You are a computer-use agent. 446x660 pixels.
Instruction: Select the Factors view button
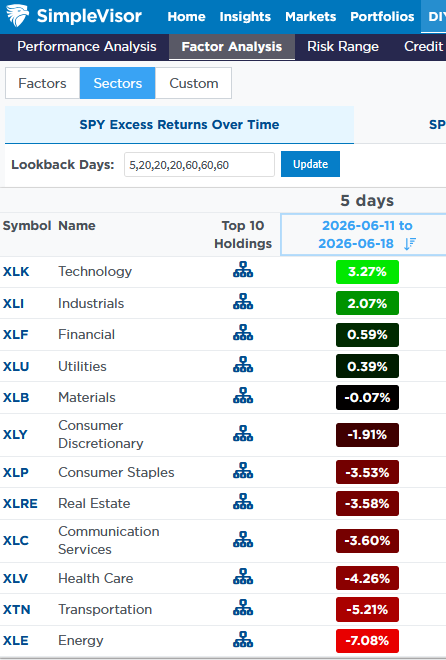42,83
